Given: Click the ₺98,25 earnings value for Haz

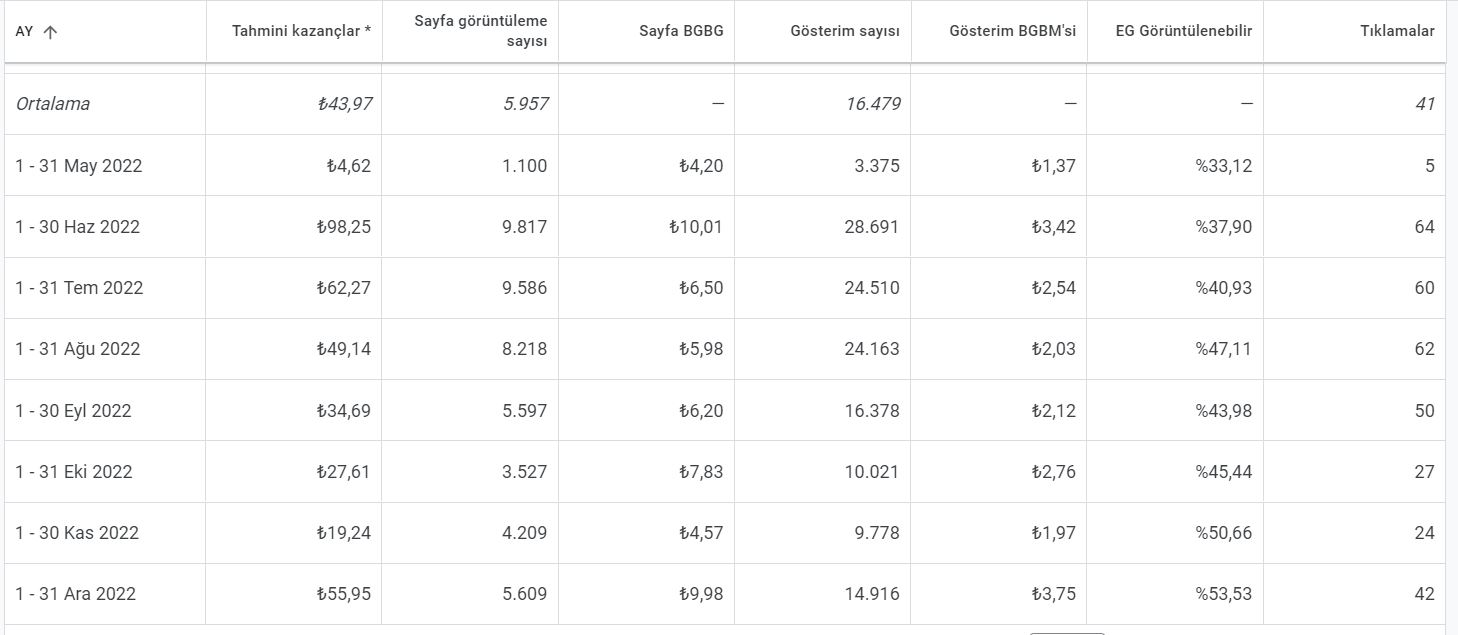Looking at the screenshot, I should [x=343, y=227].
